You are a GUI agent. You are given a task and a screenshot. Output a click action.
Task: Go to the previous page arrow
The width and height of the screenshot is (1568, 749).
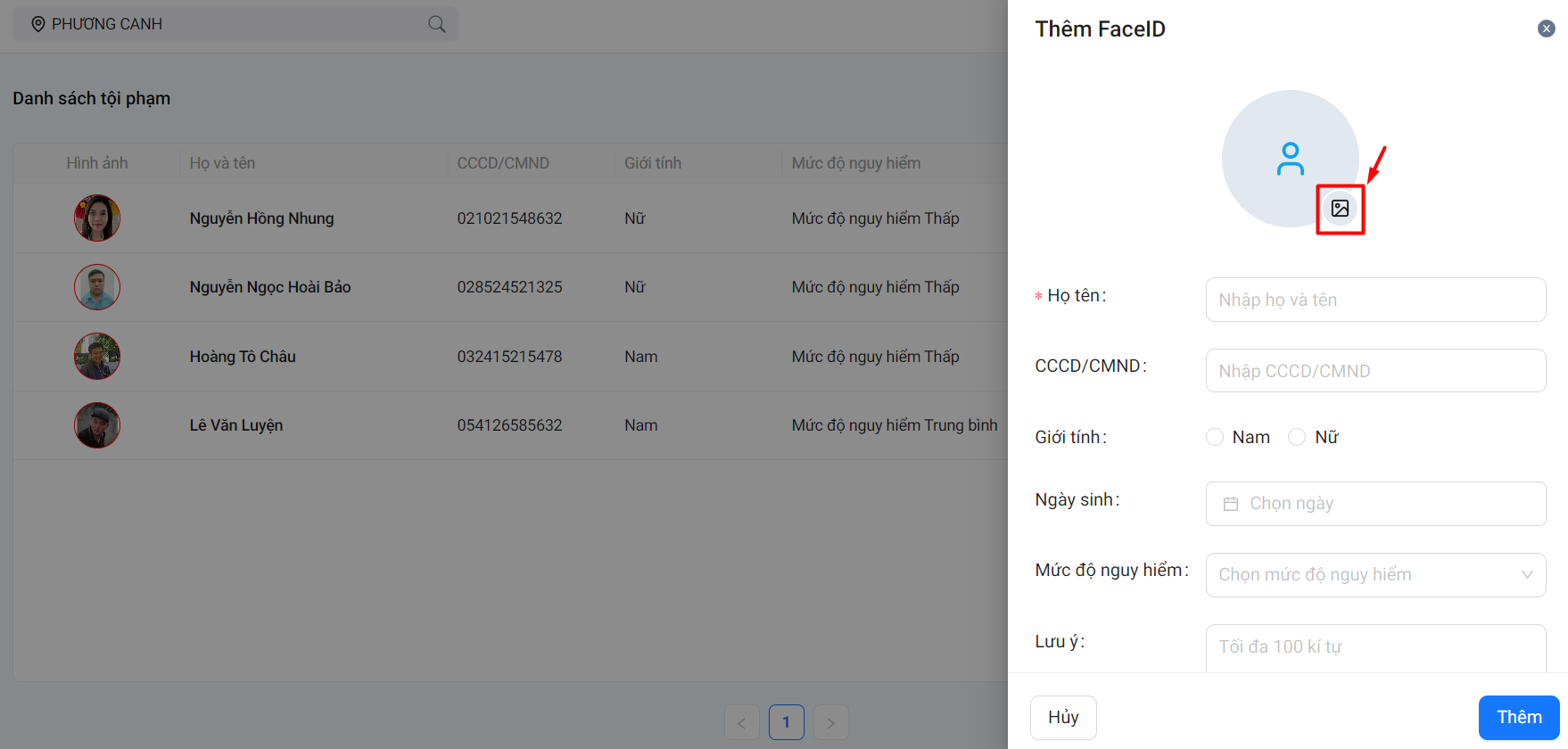point(741,722)
